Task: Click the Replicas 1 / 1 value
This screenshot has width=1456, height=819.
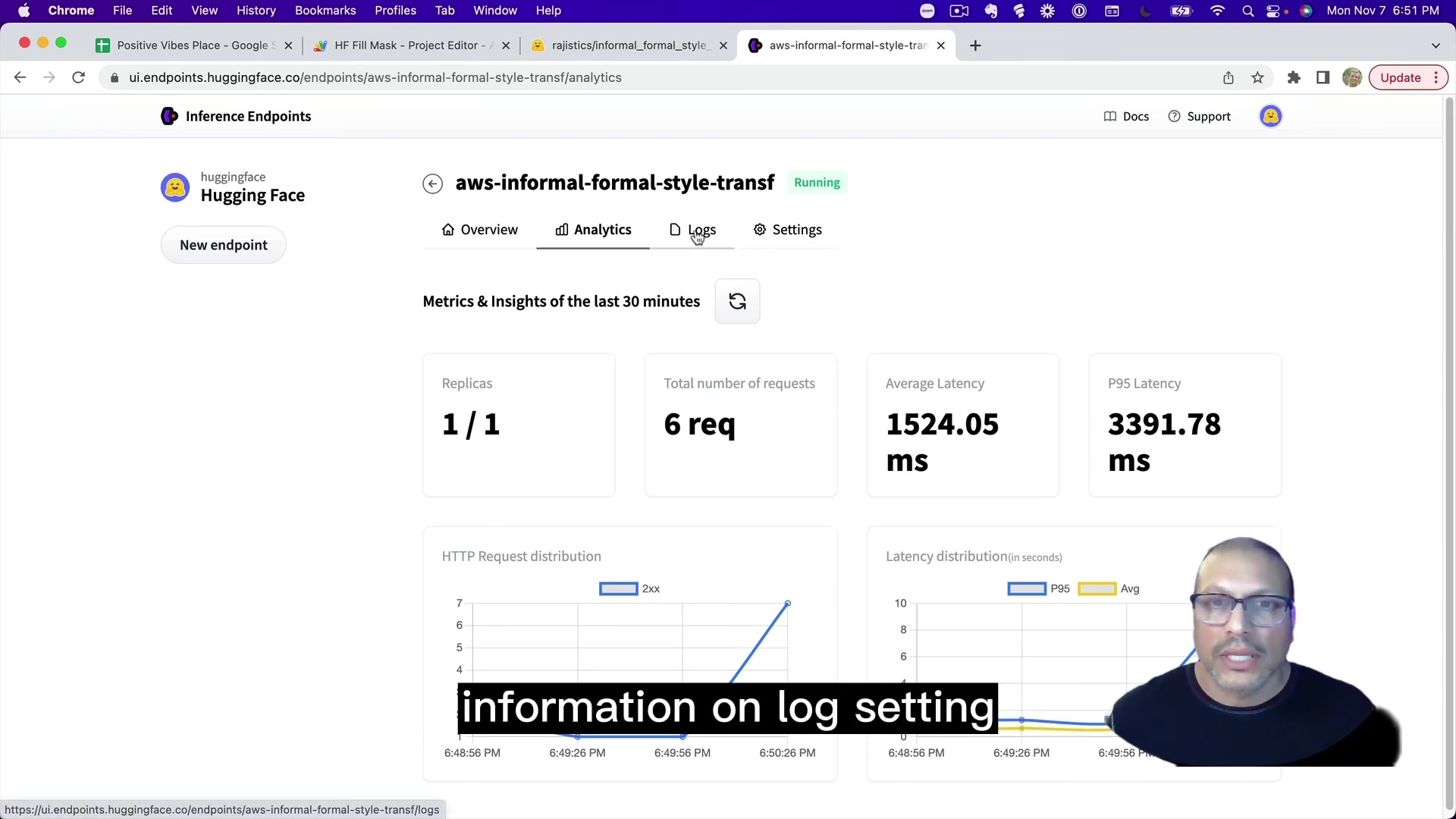Action: pos(471,424)
